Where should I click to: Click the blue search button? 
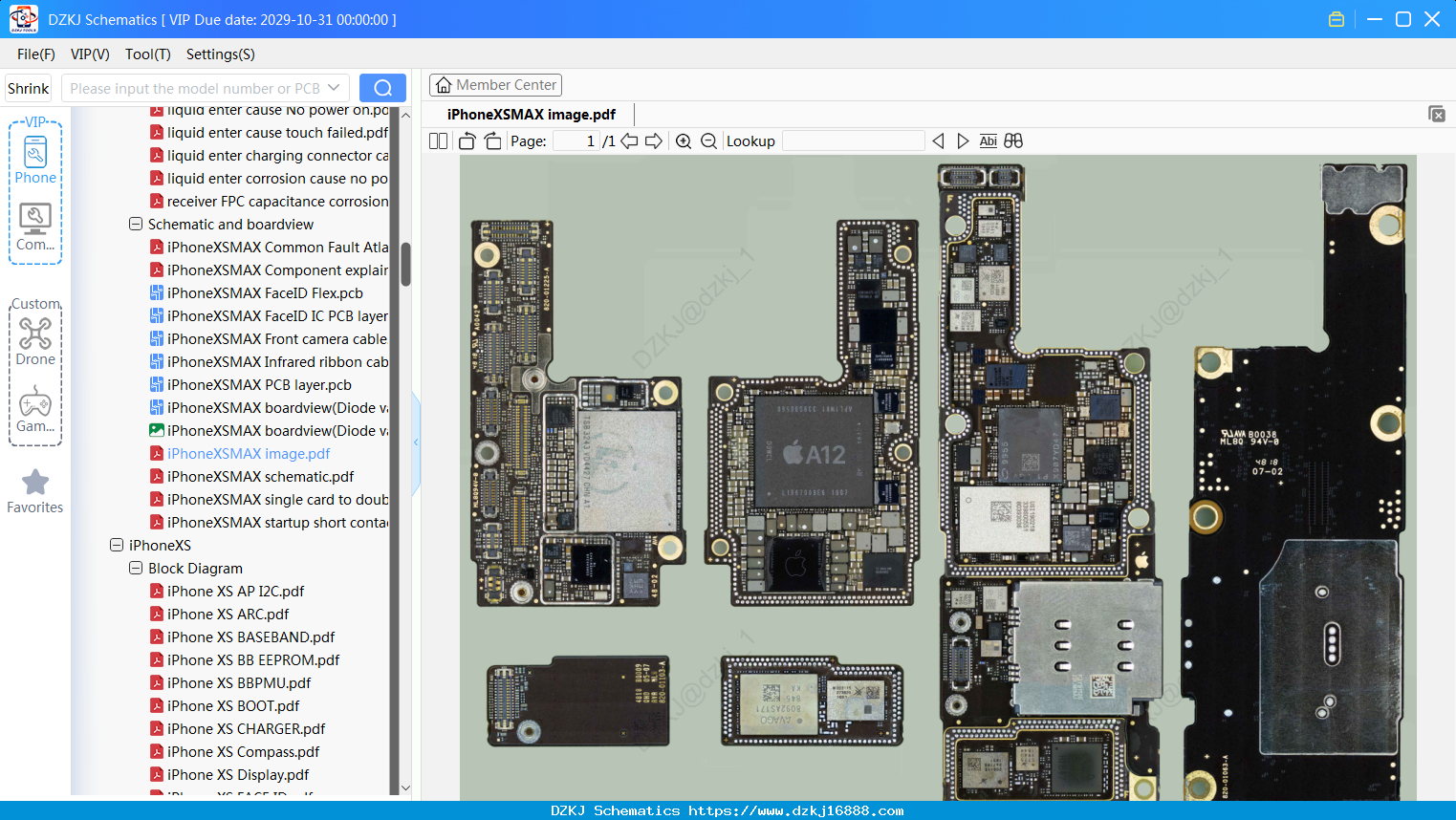(x=382, y=88)
